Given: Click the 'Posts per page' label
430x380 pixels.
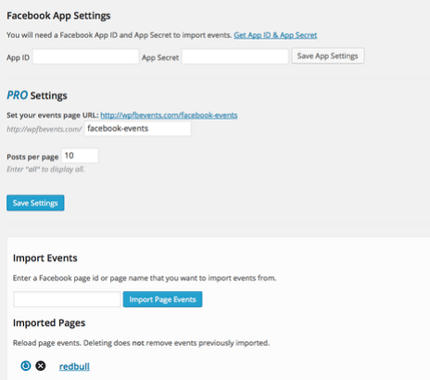Looking at the screenshot, I should click(x=33, y=157).
